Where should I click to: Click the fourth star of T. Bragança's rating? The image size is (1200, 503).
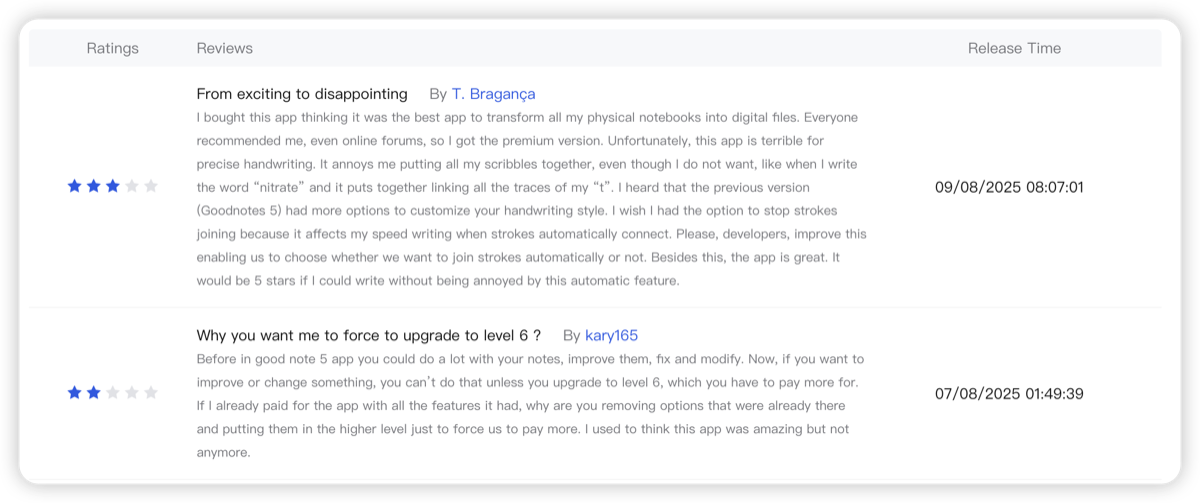pyautogui.click(x=131, y=186)
